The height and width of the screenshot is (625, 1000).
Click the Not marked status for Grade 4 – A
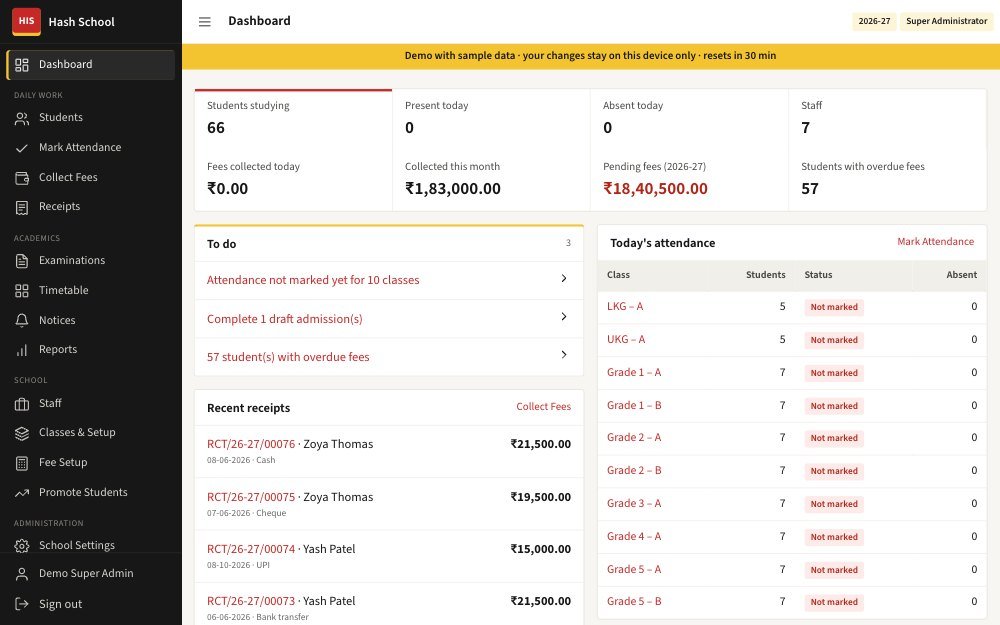pyautogui.click(x=834, y=537)
